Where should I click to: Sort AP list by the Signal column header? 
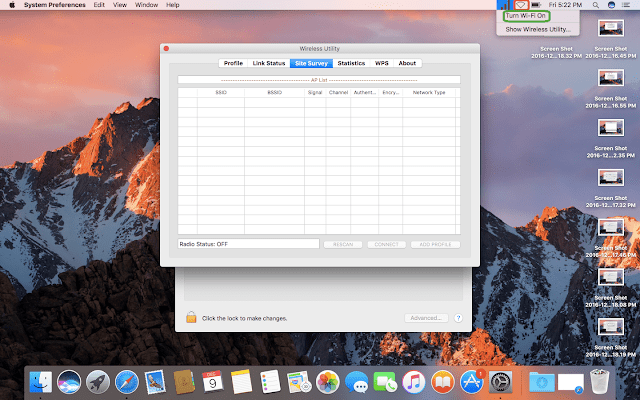click(x=315, y=92)
